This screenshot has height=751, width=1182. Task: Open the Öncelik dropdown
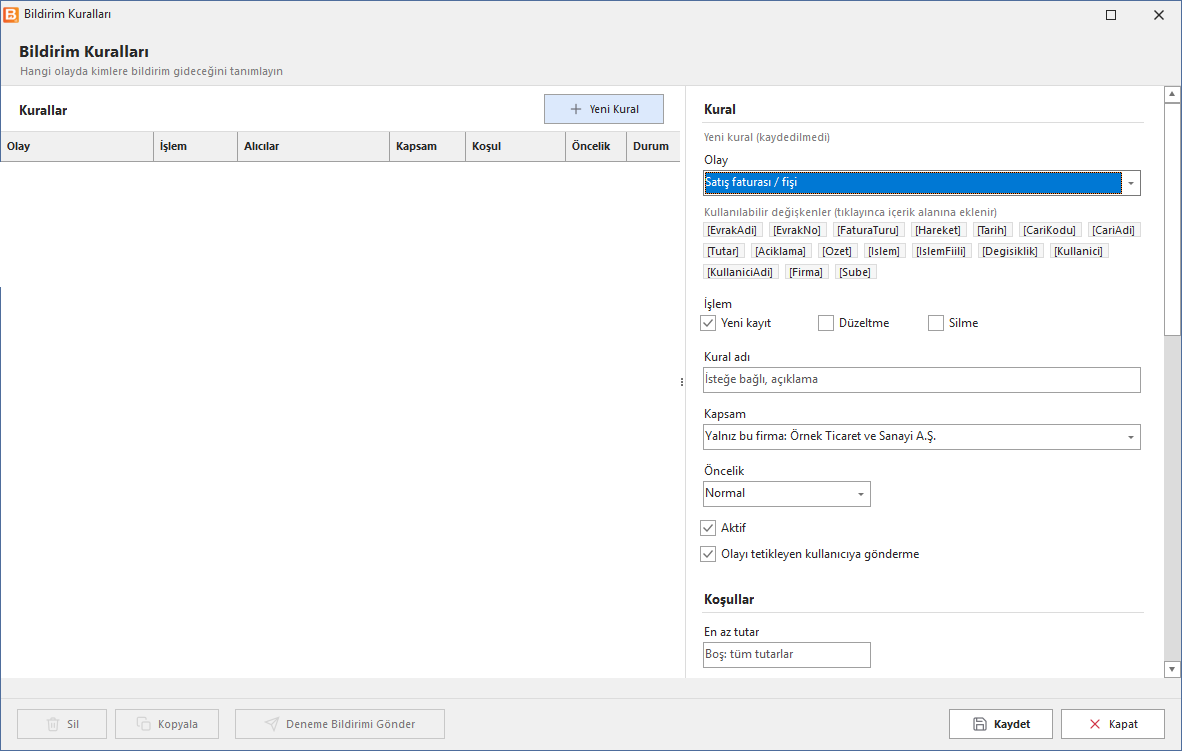tap(861, 494)
